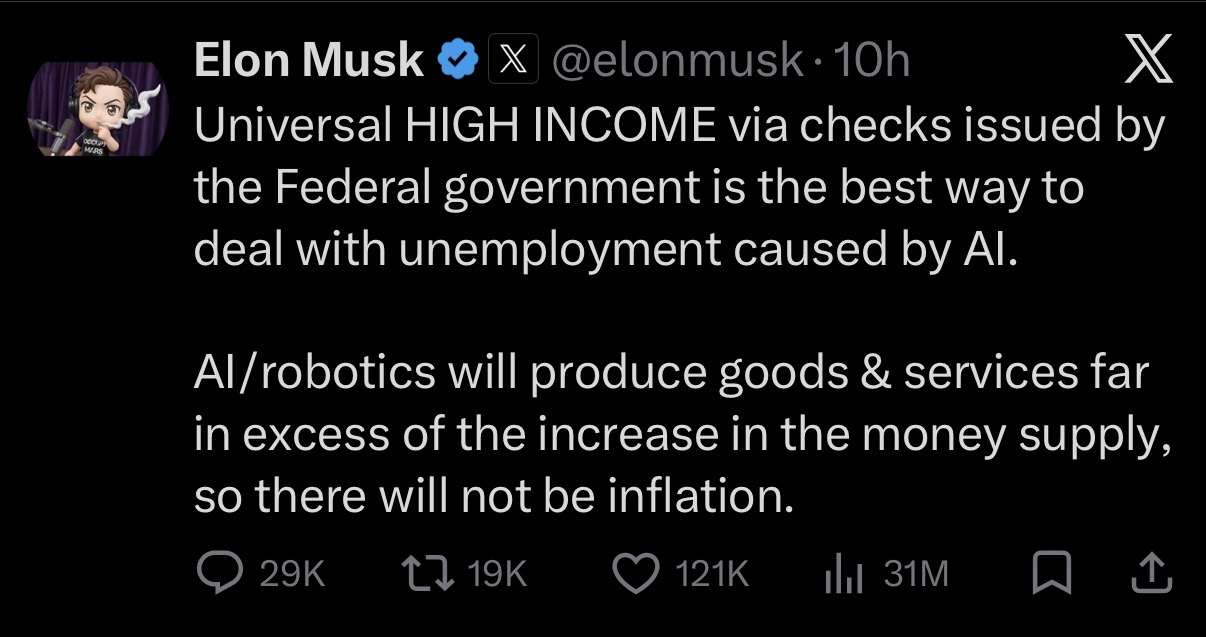
Task: Click the repost arrows icon
Action: [x=427, y=573]
